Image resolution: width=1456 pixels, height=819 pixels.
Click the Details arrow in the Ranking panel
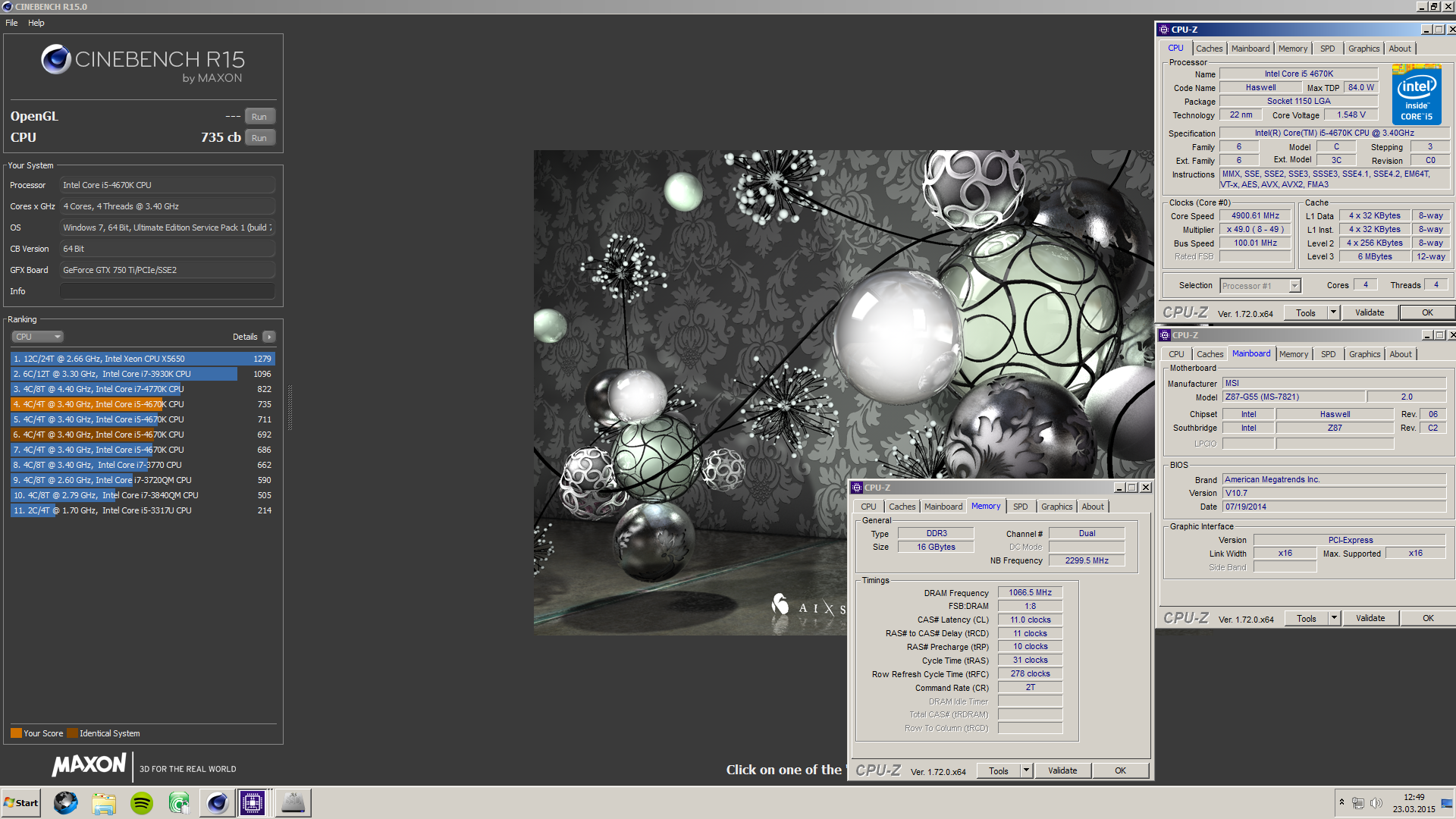coord(269,337)
